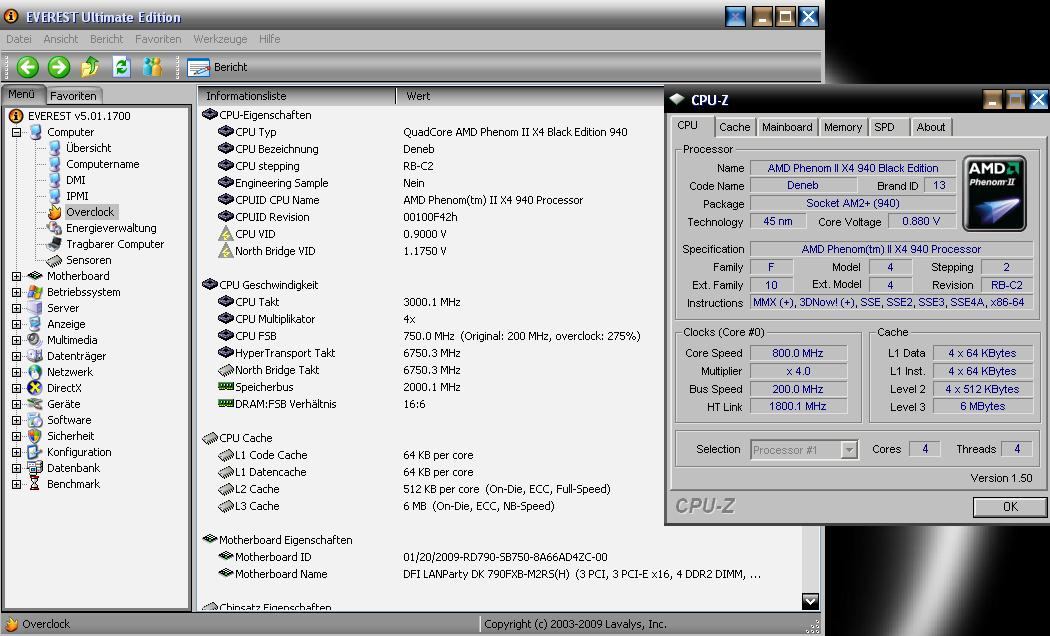This screenshot has height=636, width=1050.
Task: Click the users icon in EVEREST toolbar
Action: [x=152, y=67]
